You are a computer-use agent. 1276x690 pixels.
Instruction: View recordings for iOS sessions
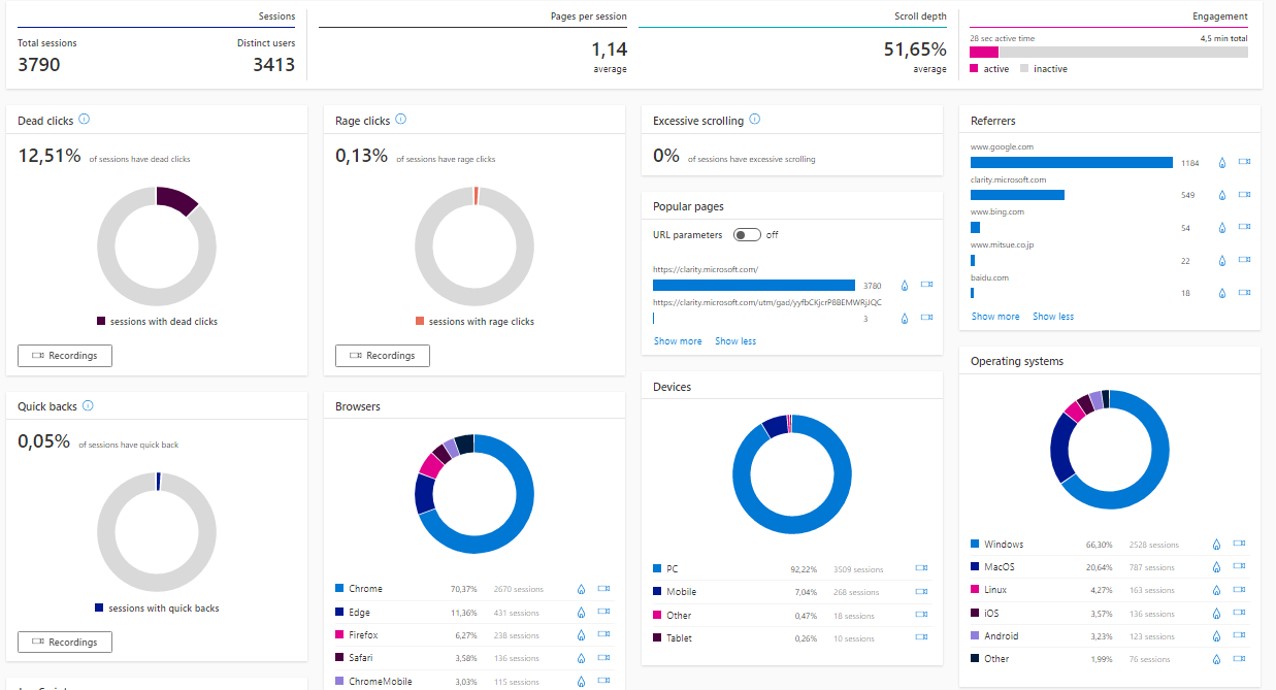click(1240, 613)
